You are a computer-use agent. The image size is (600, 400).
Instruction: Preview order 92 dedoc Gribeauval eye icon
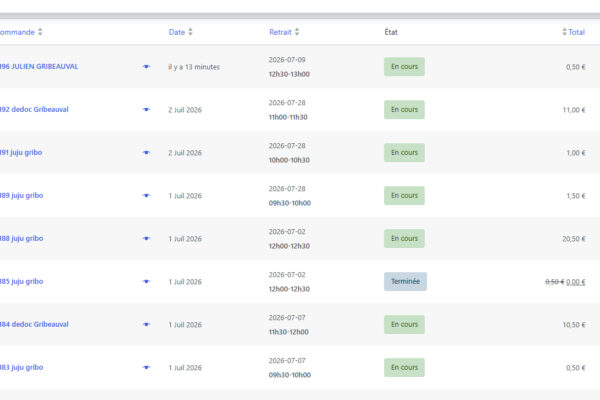[x=146, y=109]
